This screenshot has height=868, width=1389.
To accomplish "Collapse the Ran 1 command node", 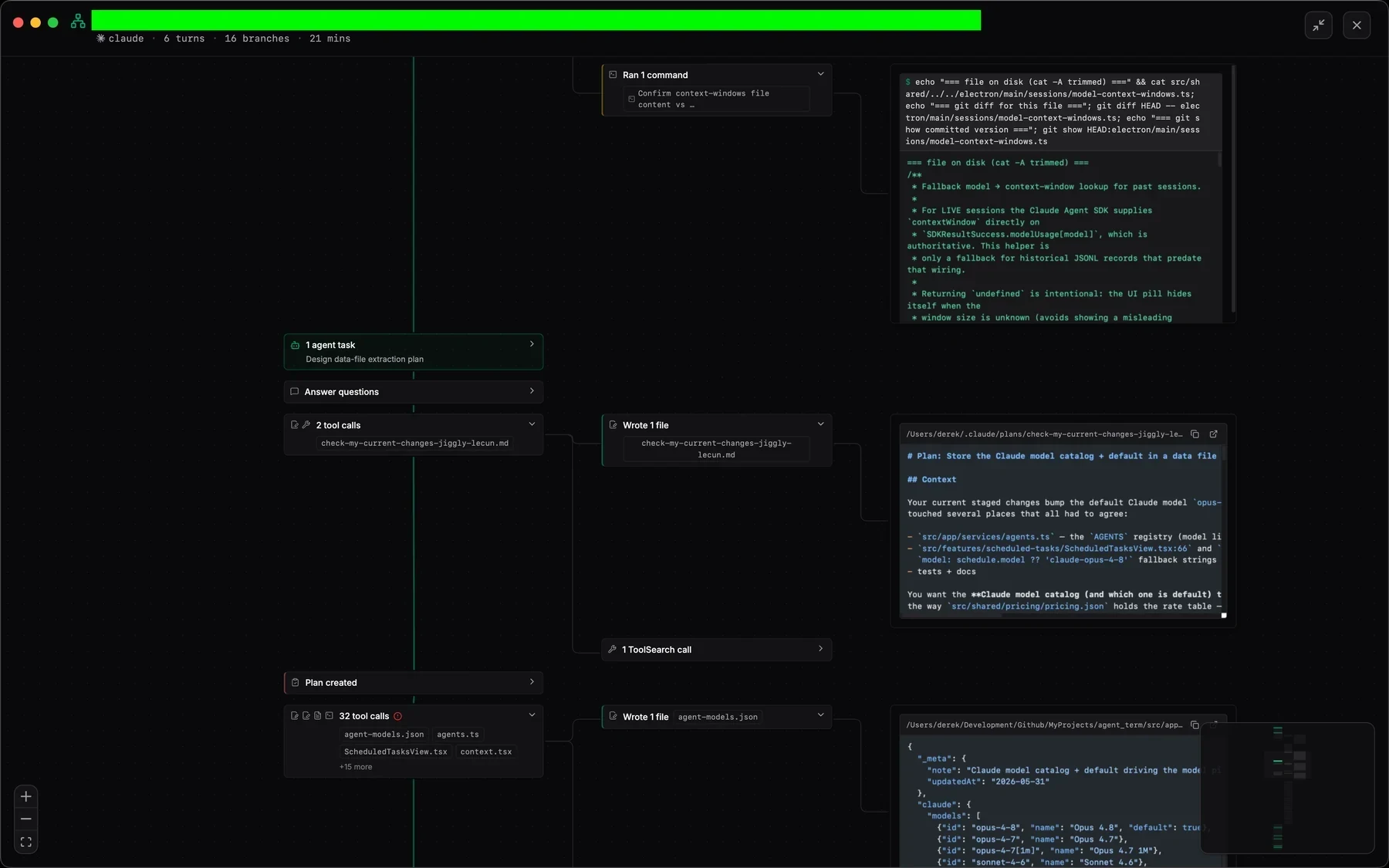I will click(820, 73).
